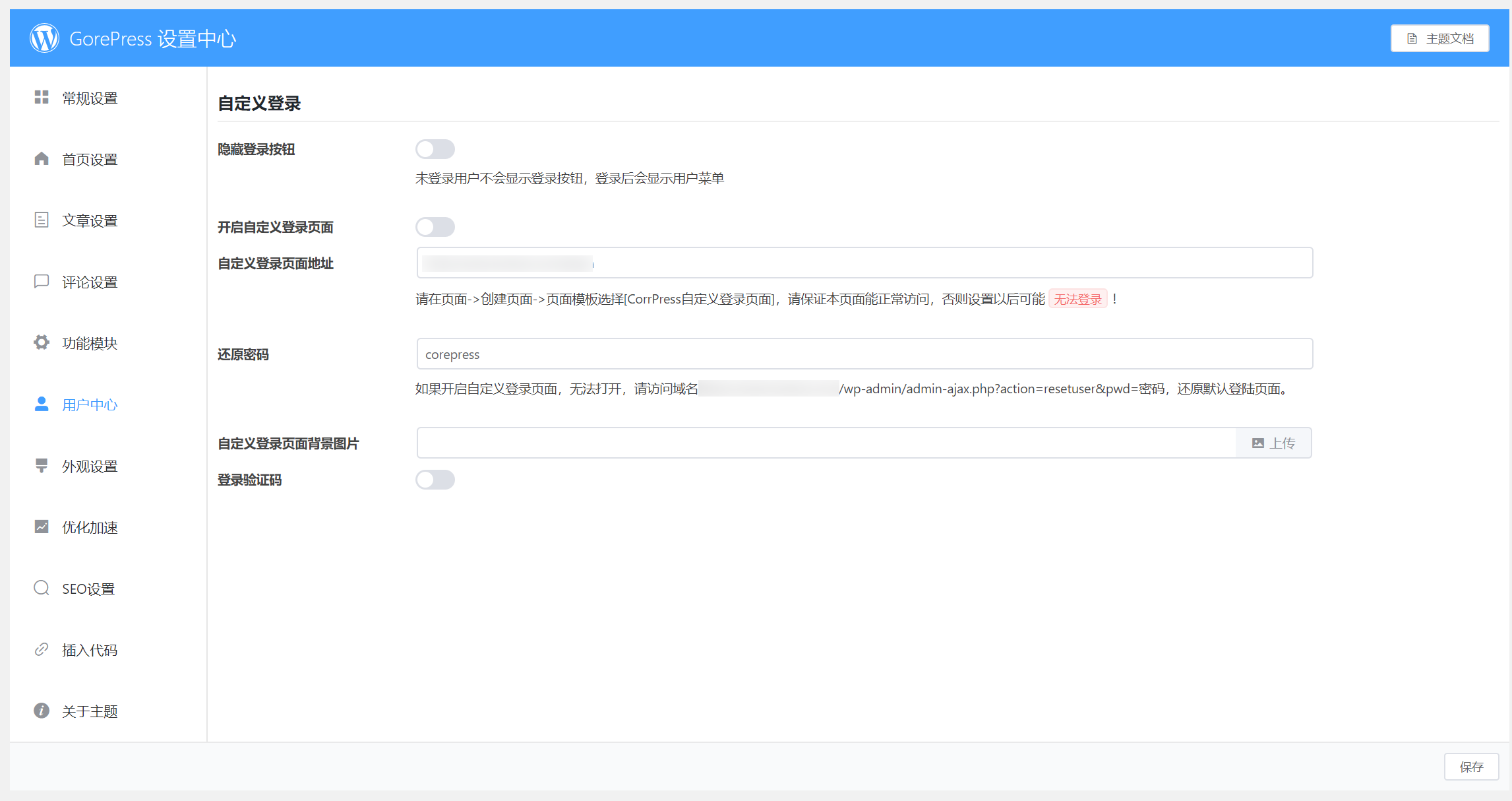Turn on the 登录验证码 switch

click(435, 480)
